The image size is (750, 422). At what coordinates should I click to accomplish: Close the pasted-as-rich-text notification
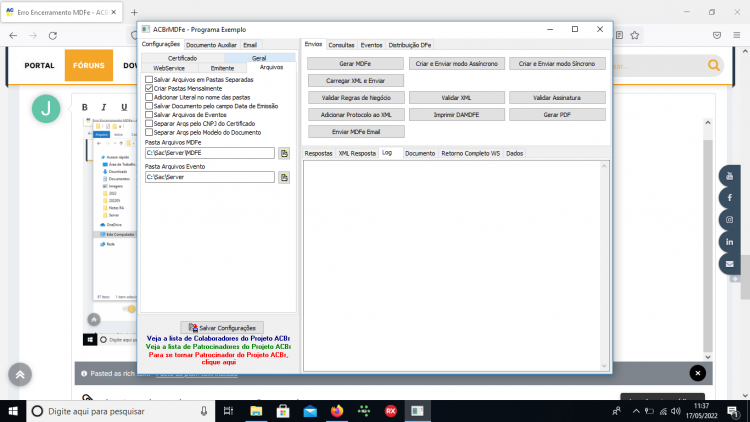(697, 373)
